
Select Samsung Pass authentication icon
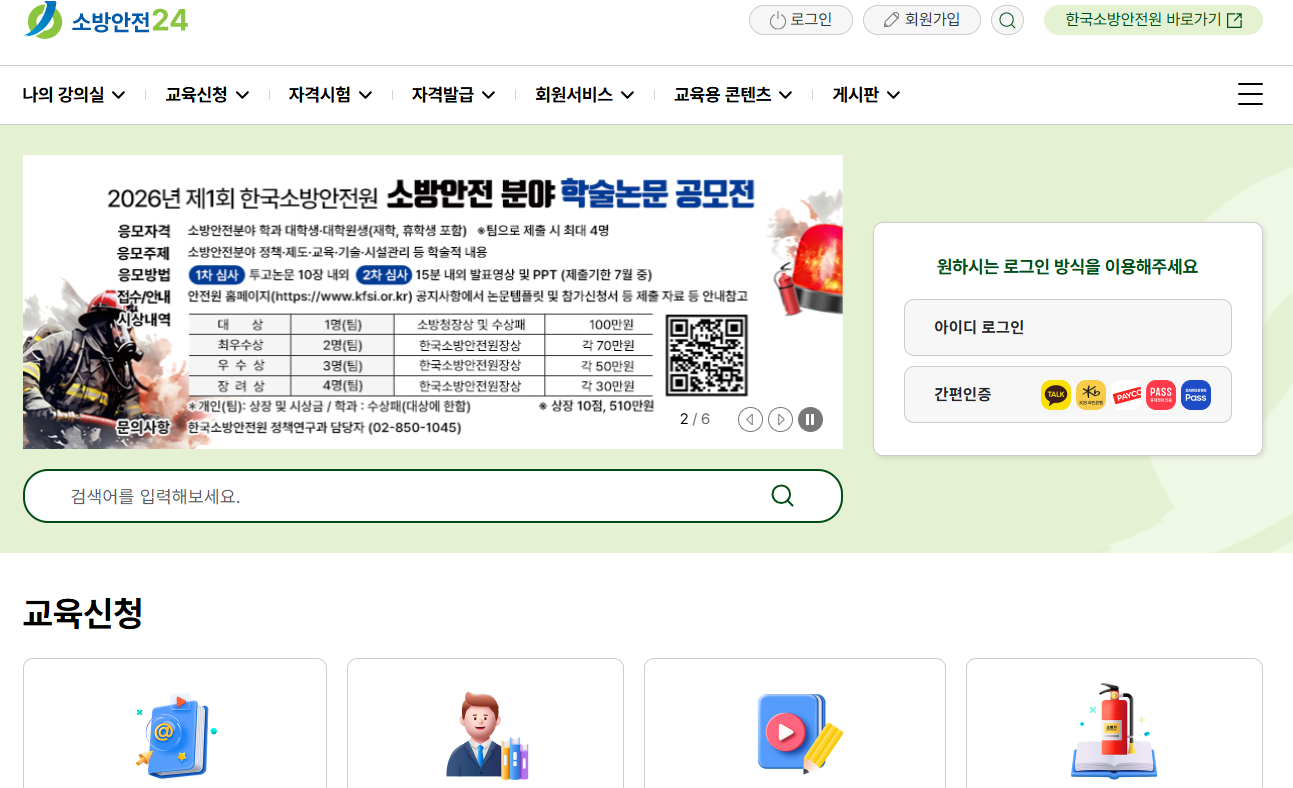click(x=1195, y=395)
